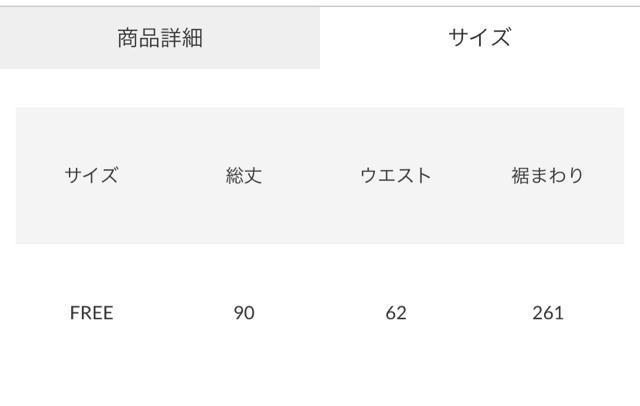Tap the header text above 62
The width and height of the screenshot is (640, 406).
pos(396,176)
